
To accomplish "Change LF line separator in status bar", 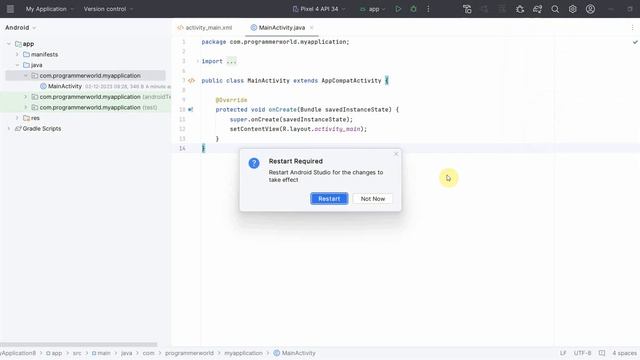I will (563, 353).
